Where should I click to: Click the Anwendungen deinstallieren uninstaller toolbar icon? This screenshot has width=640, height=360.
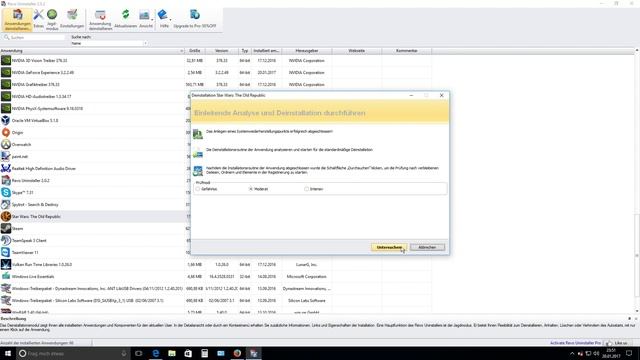pos(17,19)
